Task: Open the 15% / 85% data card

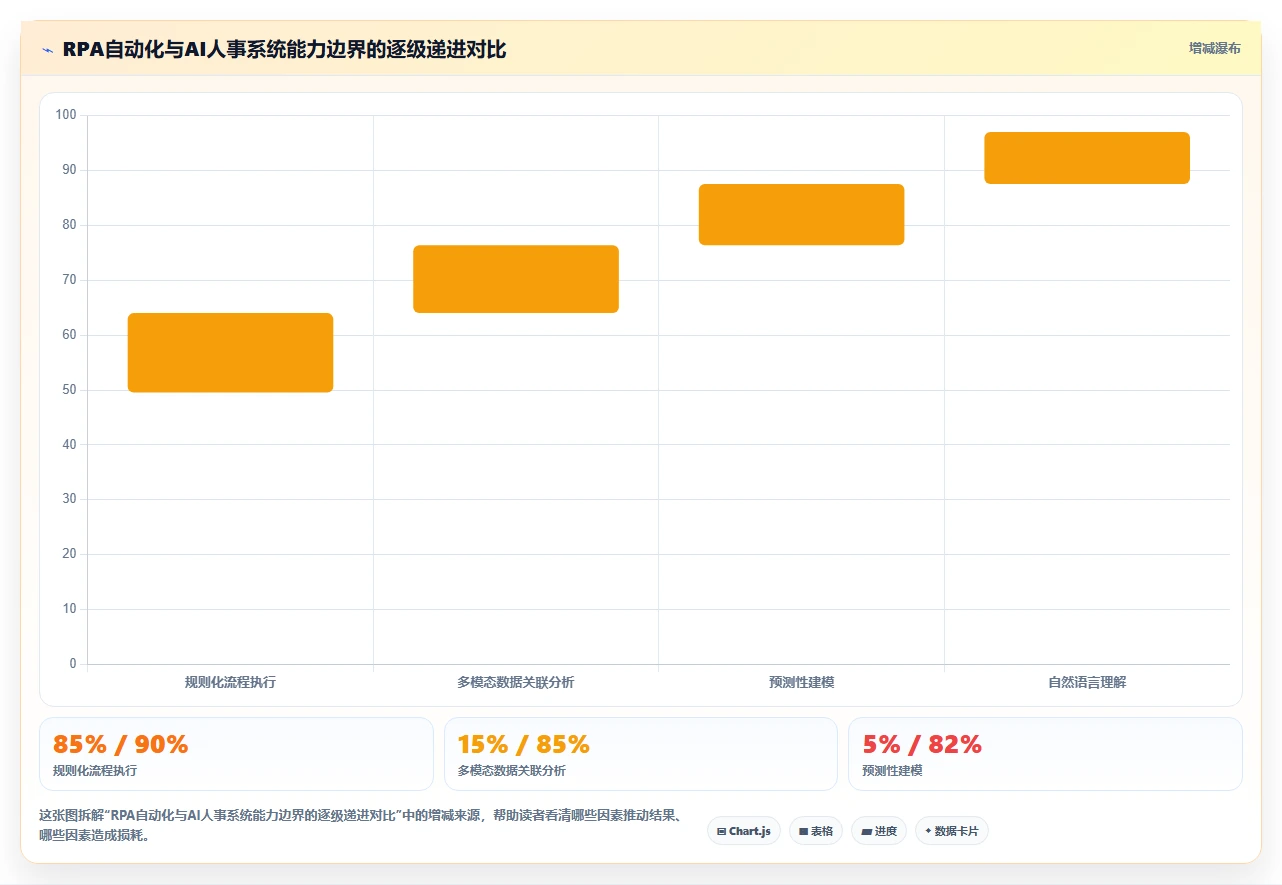Action: click(x=641, y=754)
